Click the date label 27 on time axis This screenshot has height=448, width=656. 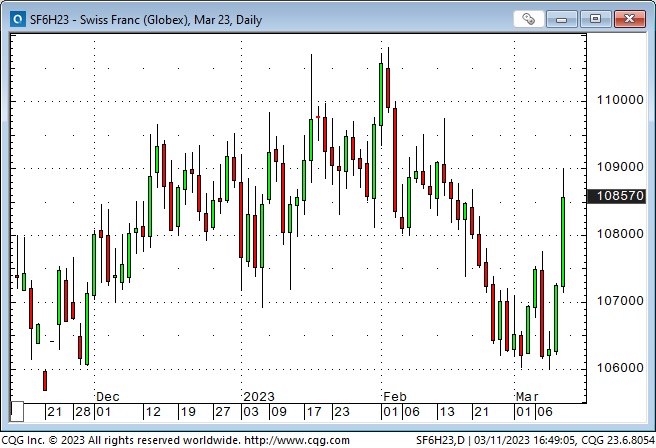[x=223, y=412]
